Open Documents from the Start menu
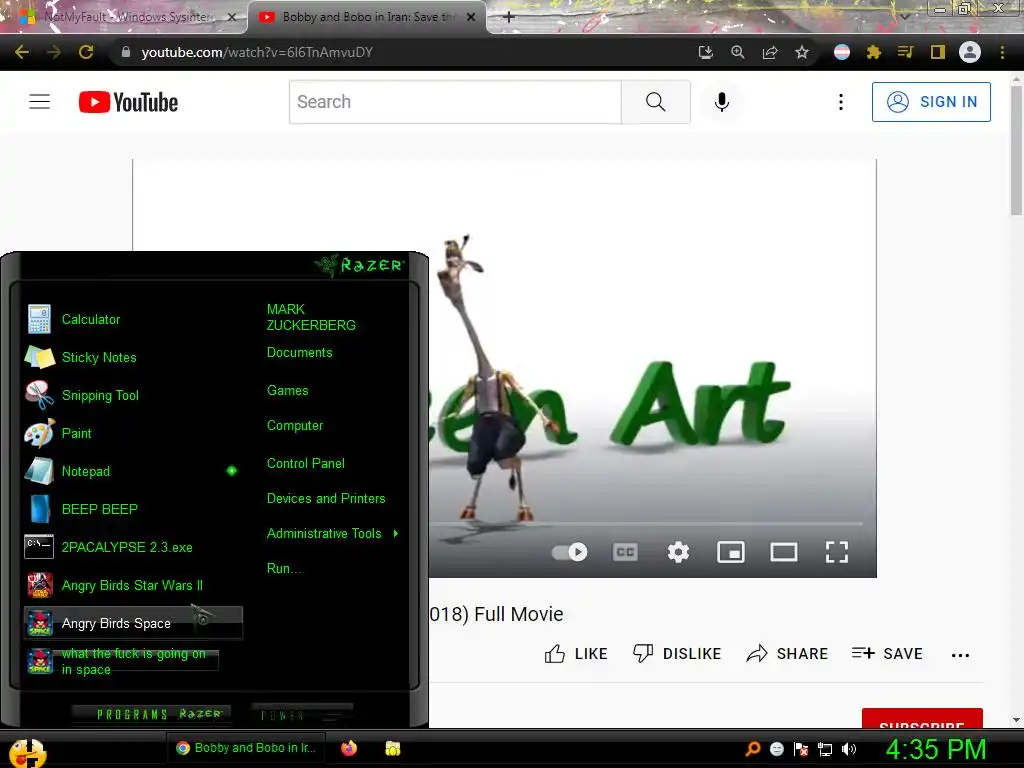Screen dimensions: 1024x768 [x=299, y=353]
